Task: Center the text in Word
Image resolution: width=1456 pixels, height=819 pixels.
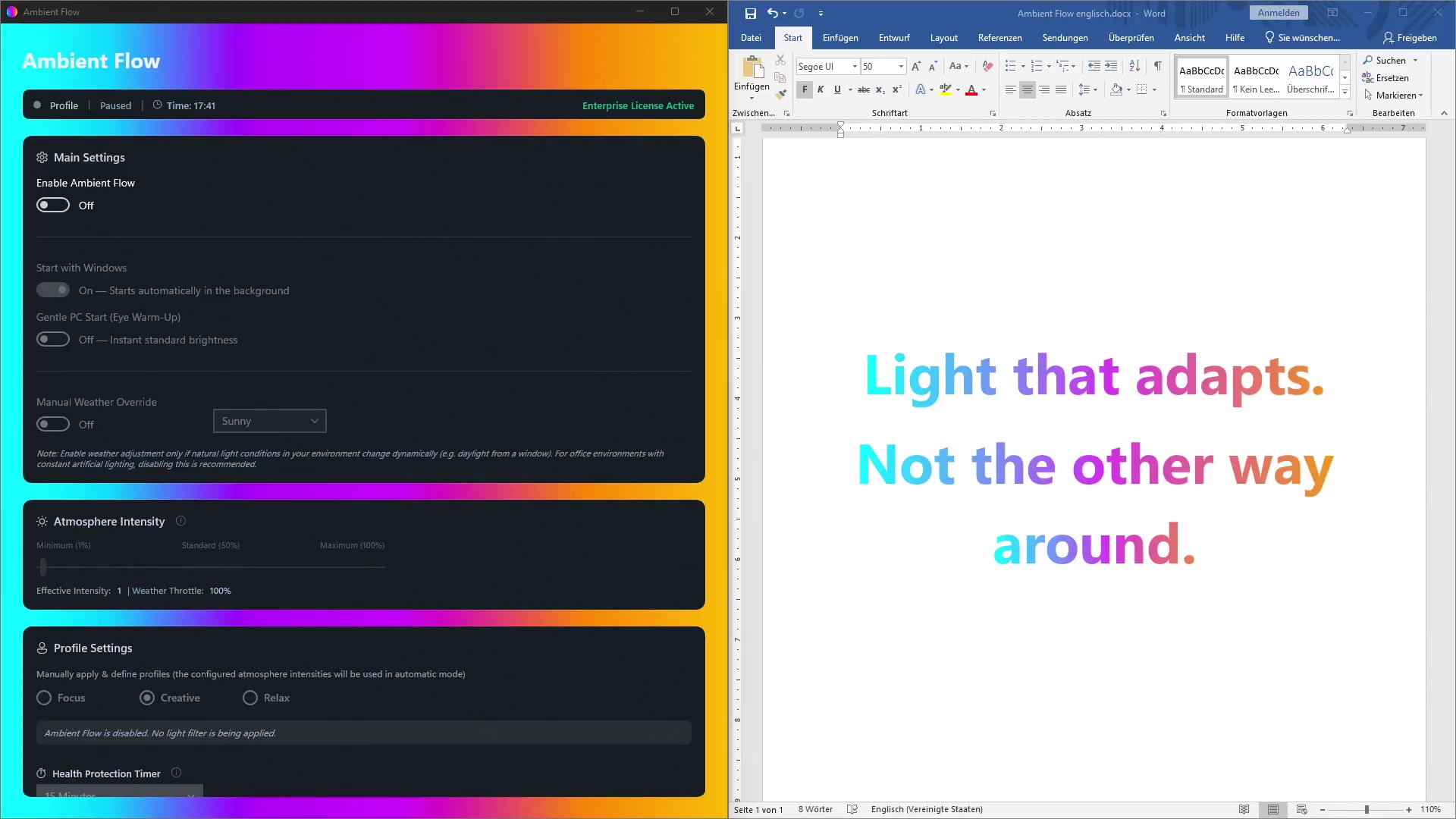Action: click(1028, 89)
